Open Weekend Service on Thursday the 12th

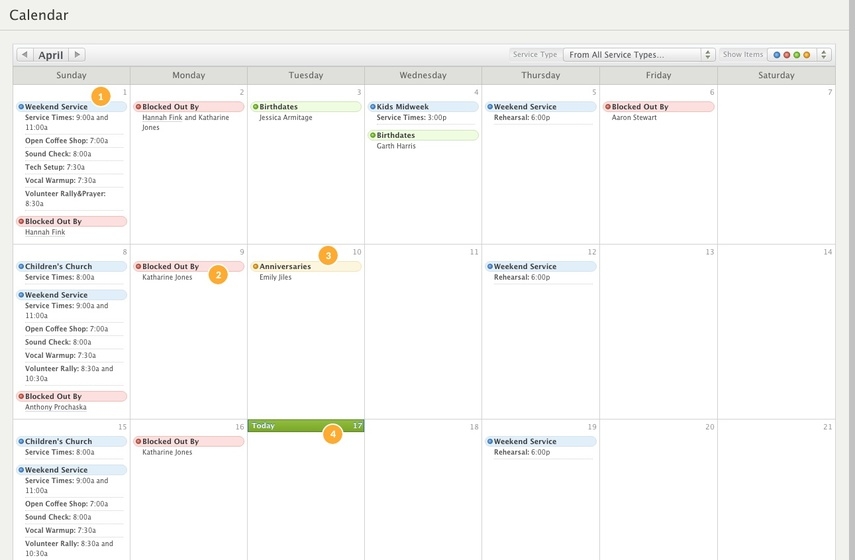pos(541,267)
